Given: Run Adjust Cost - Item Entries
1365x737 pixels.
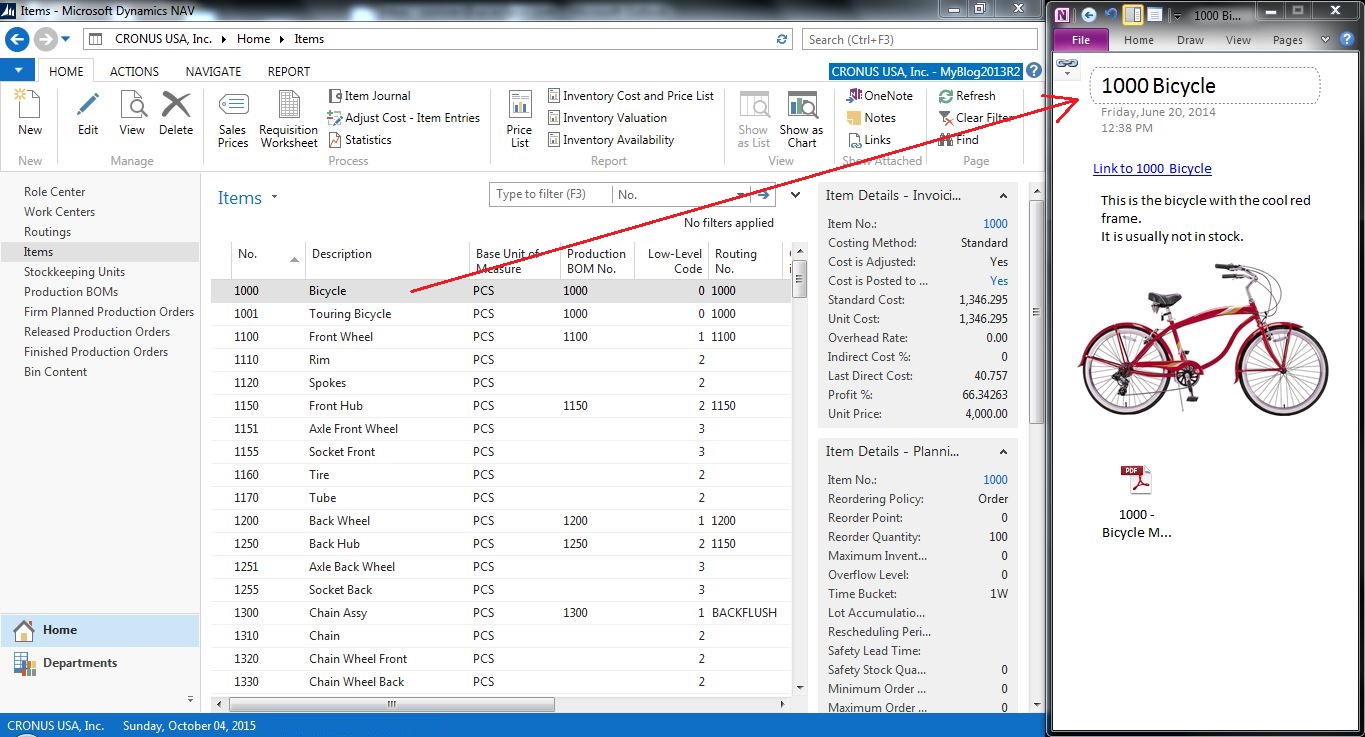Looking at the screenshot, I should (x=404, y=118).
